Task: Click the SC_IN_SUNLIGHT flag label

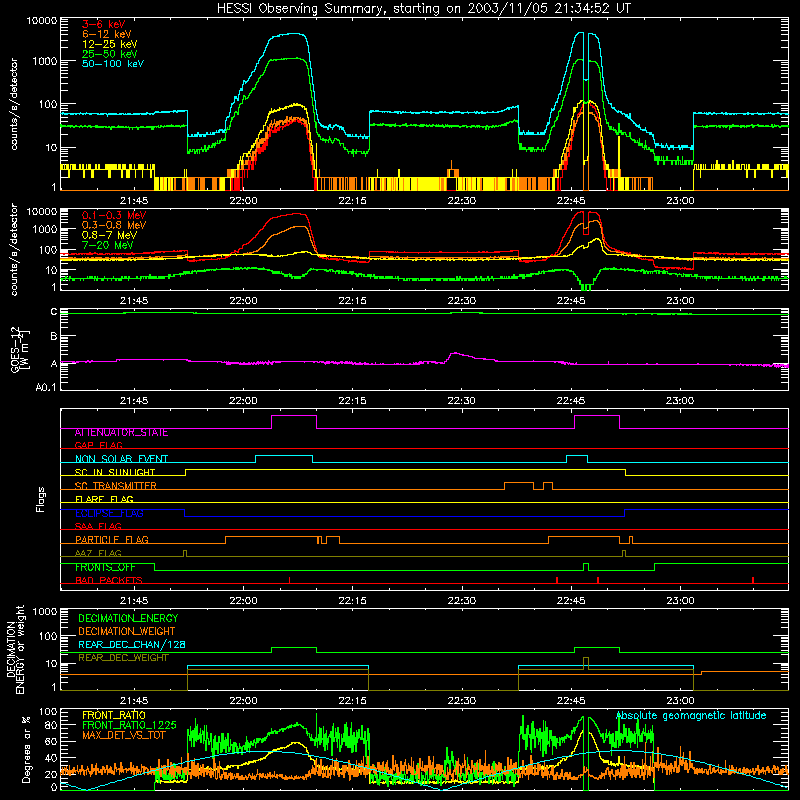Action: pyautogui.click(x=115, y=472)
